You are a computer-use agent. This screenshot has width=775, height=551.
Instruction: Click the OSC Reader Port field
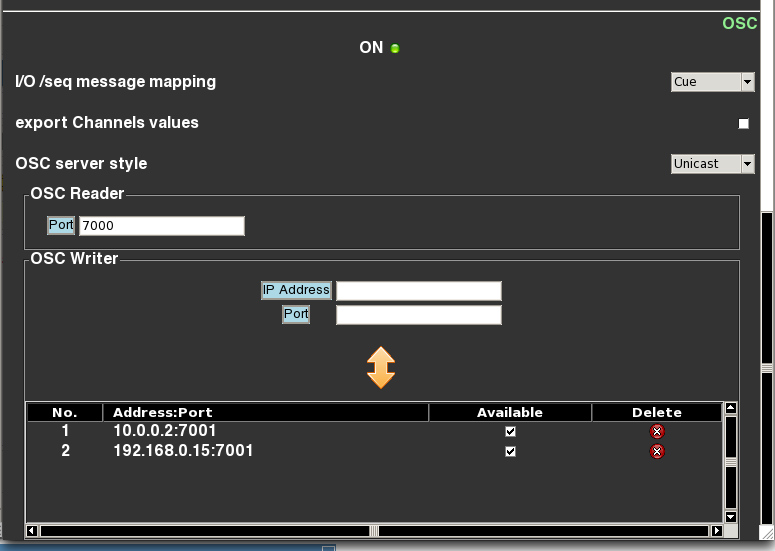click(x=161, y=226)
